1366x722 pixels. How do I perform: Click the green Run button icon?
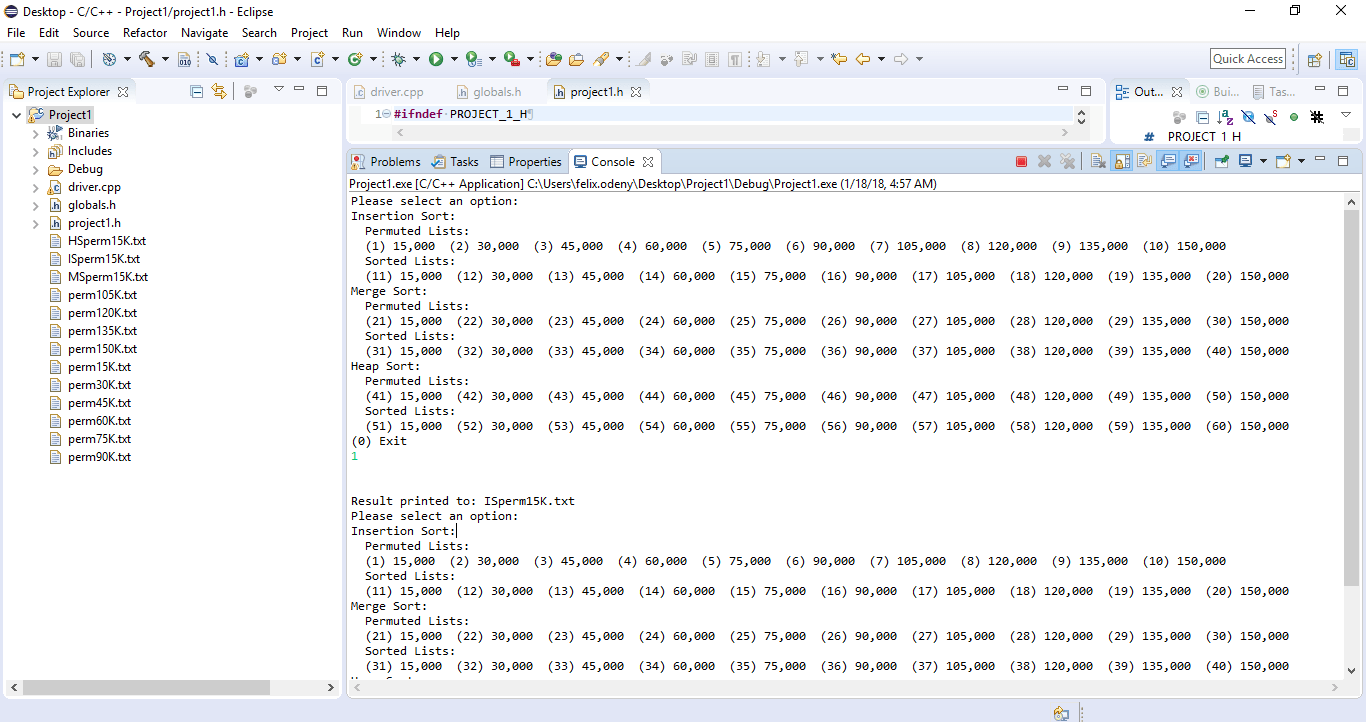pos(436,59)
